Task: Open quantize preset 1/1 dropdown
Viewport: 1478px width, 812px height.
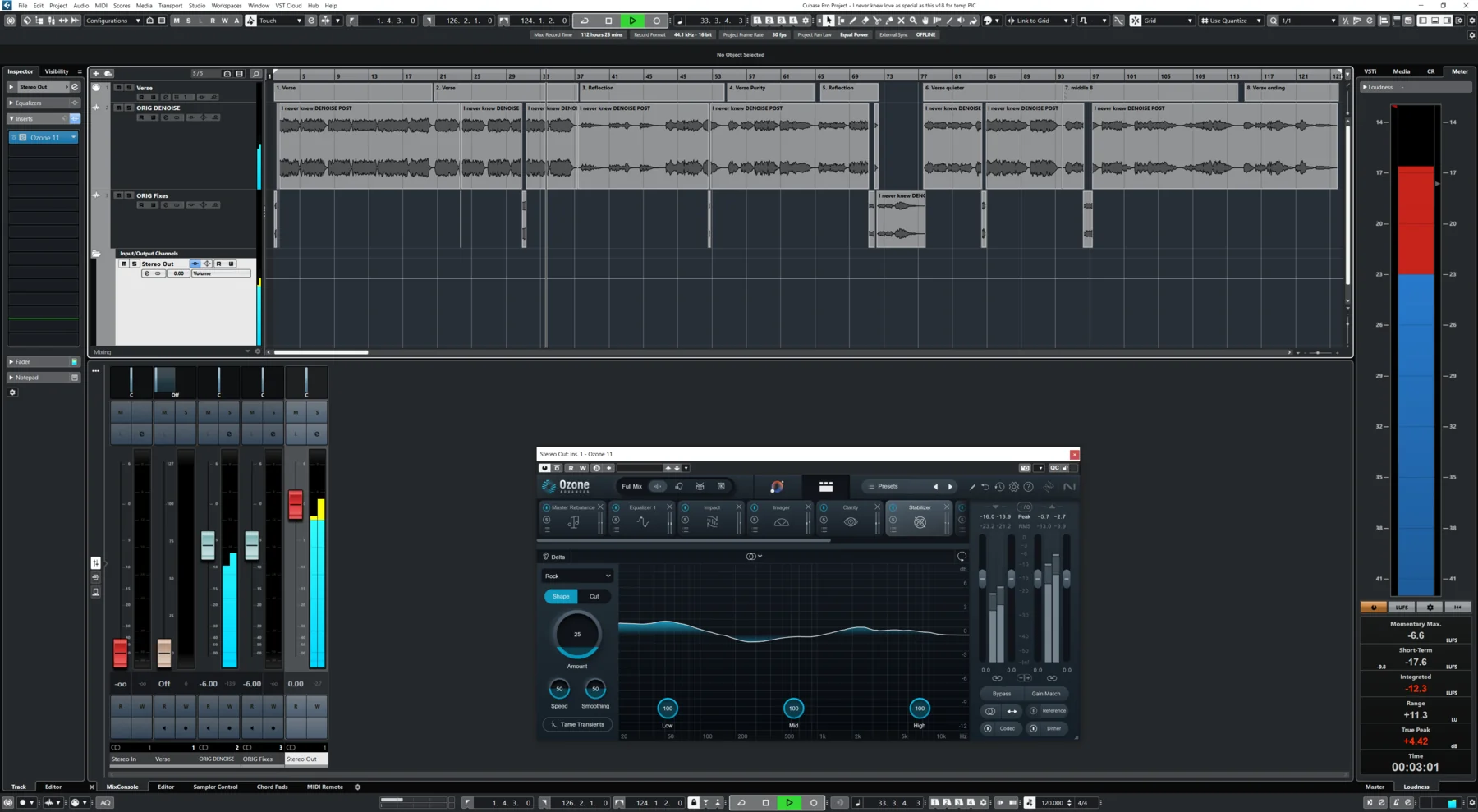Action: (x=1307, y=21)
